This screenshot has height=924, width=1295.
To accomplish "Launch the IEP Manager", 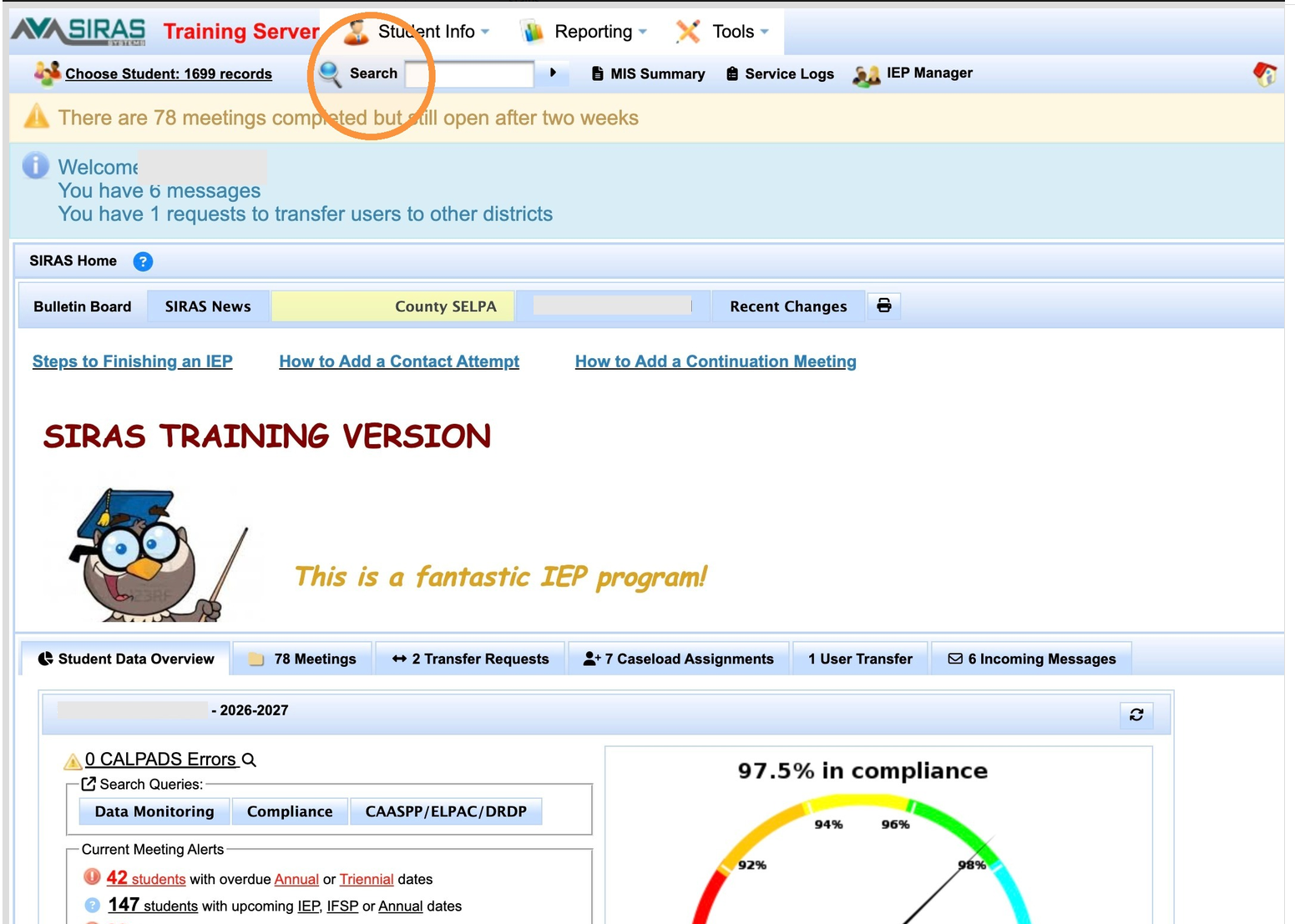I will pyautogui.click(x=913, y=73).
